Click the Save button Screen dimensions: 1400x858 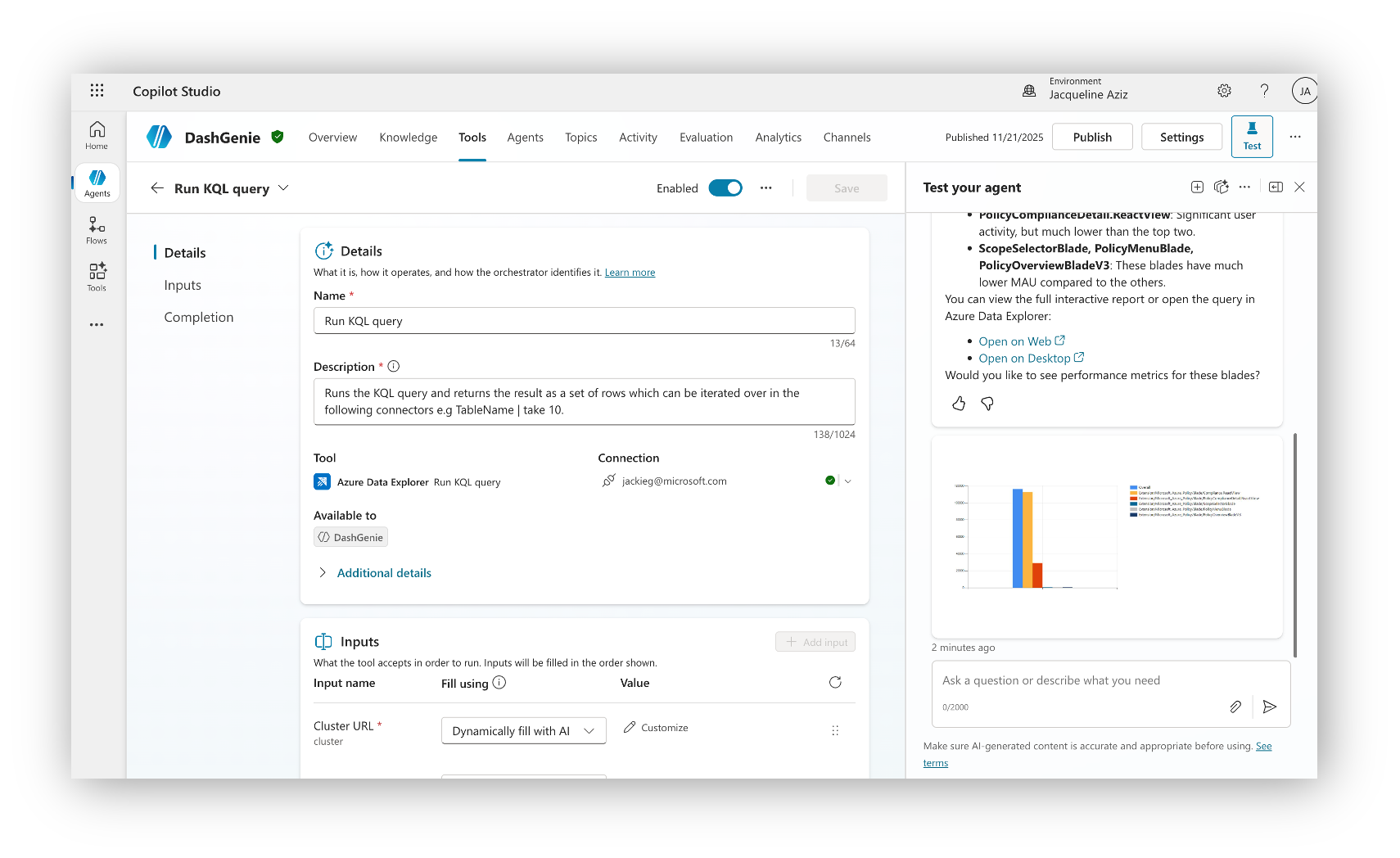click(847, 188)
